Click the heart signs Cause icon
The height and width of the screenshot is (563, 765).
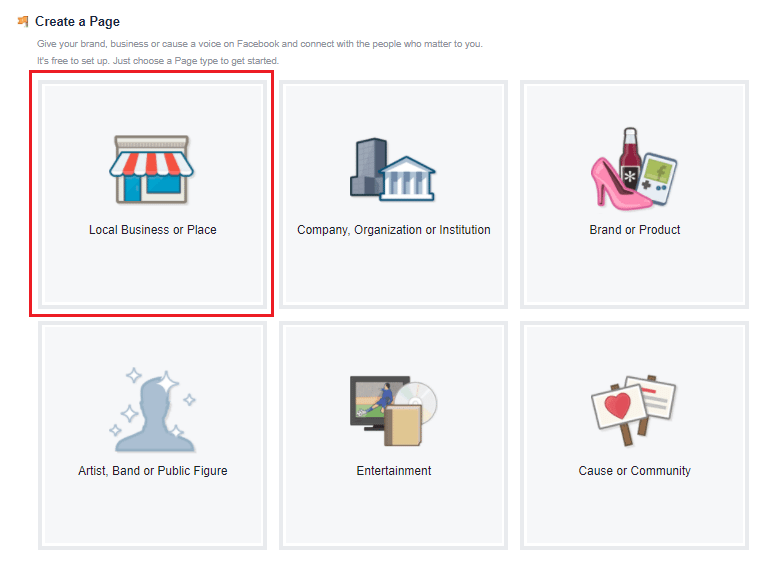click(x=634, y=410)
